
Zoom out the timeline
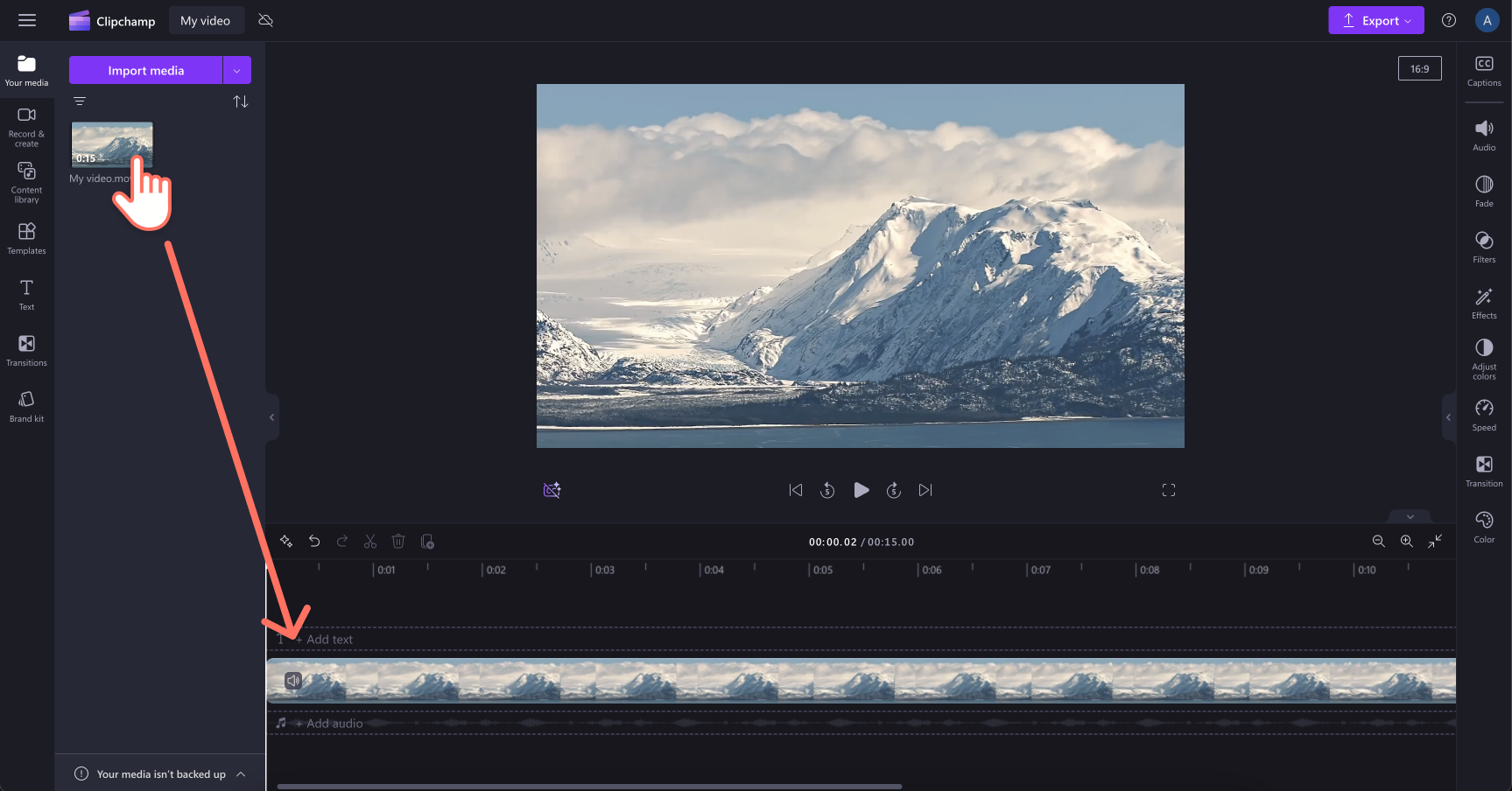pyautogui.click(x=1378, y=542)
